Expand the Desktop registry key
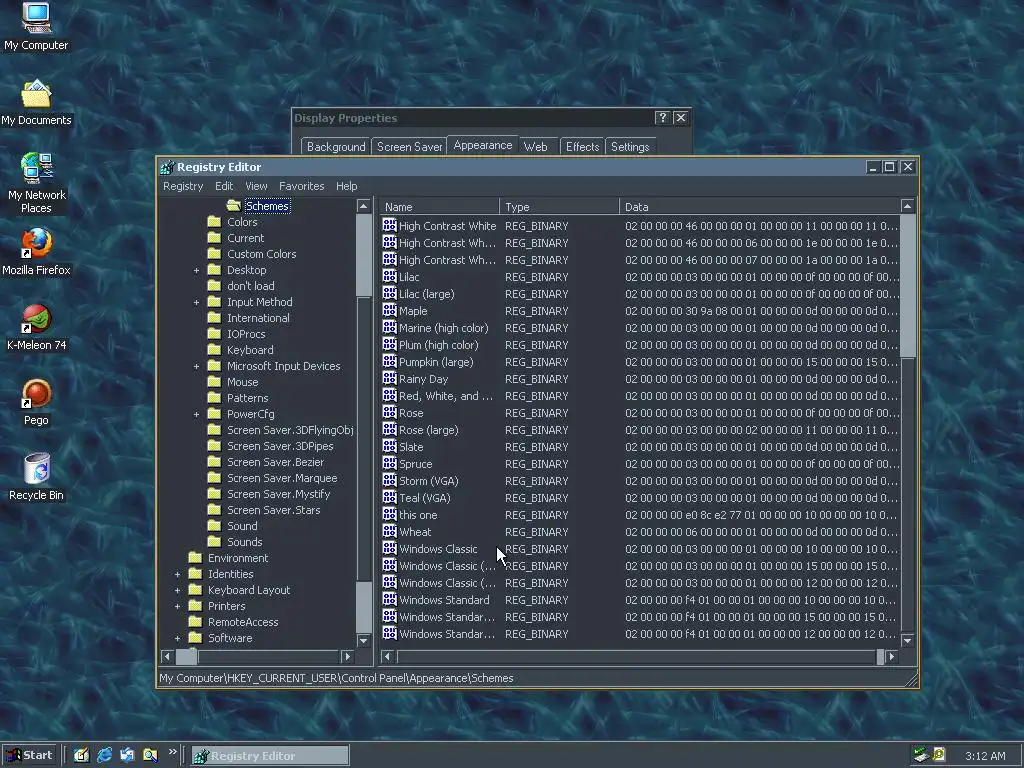1024x768 pixels. point(197,270)
